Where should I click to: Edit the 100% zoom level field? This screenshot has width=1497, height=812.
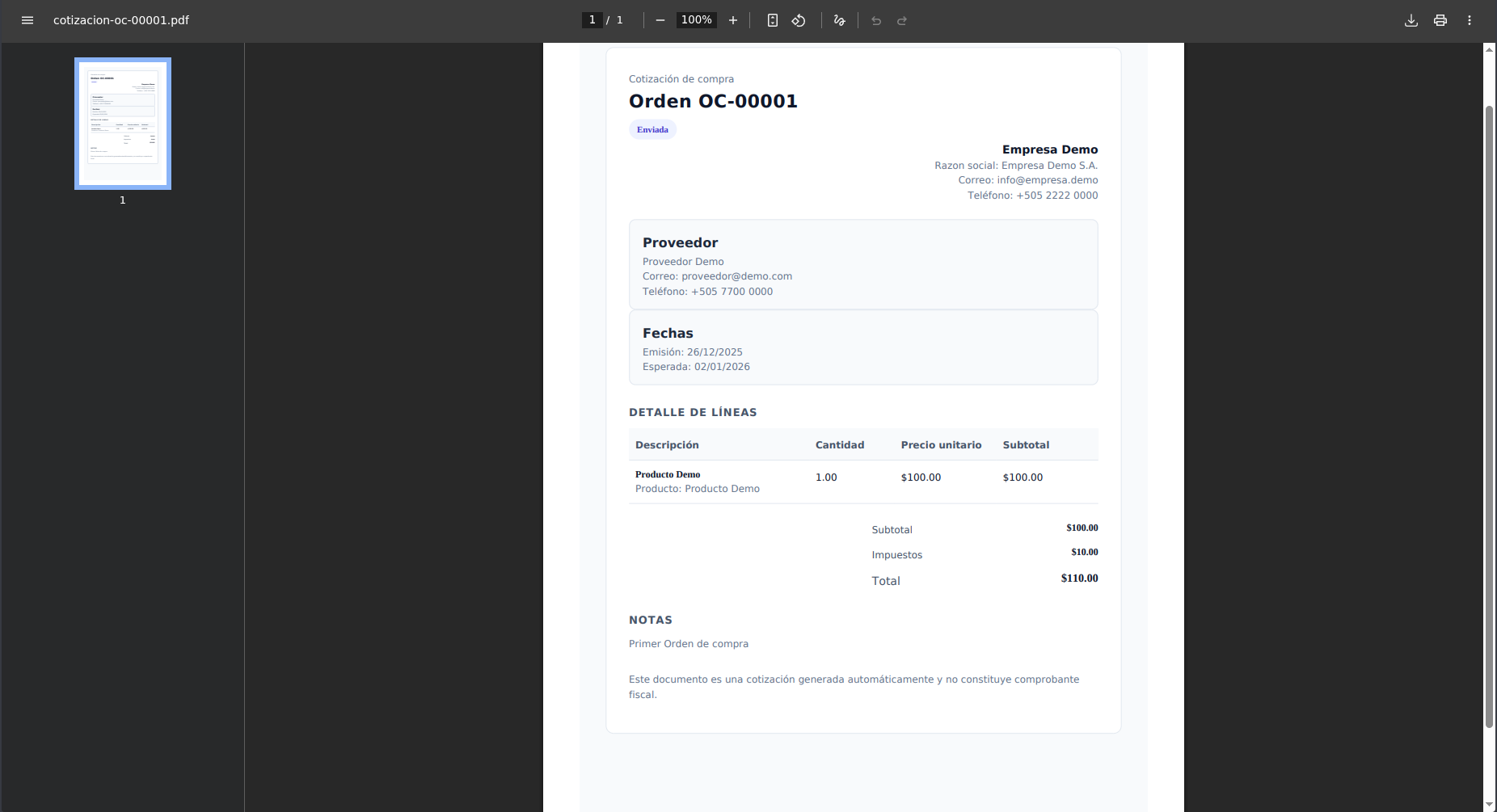[697, 20]
